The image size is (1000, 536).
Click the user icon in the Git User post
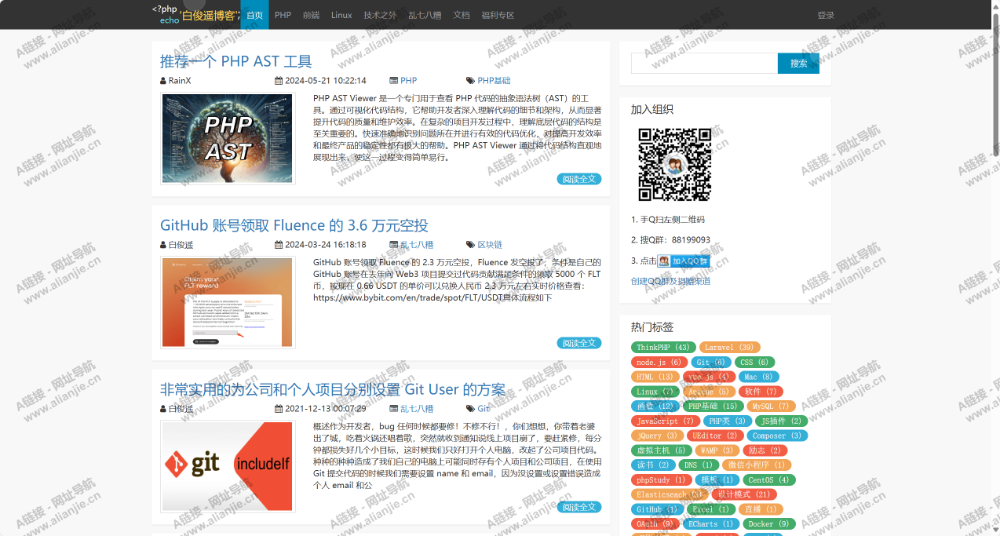pos(163,408)
